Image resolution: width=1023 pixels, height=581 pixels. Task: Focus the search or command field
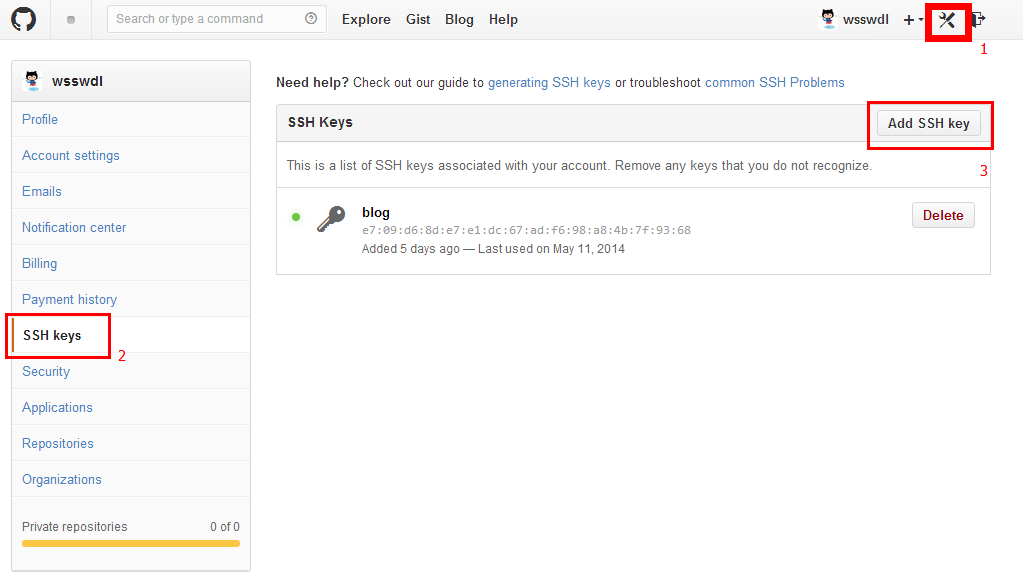[x=205, y=19]
